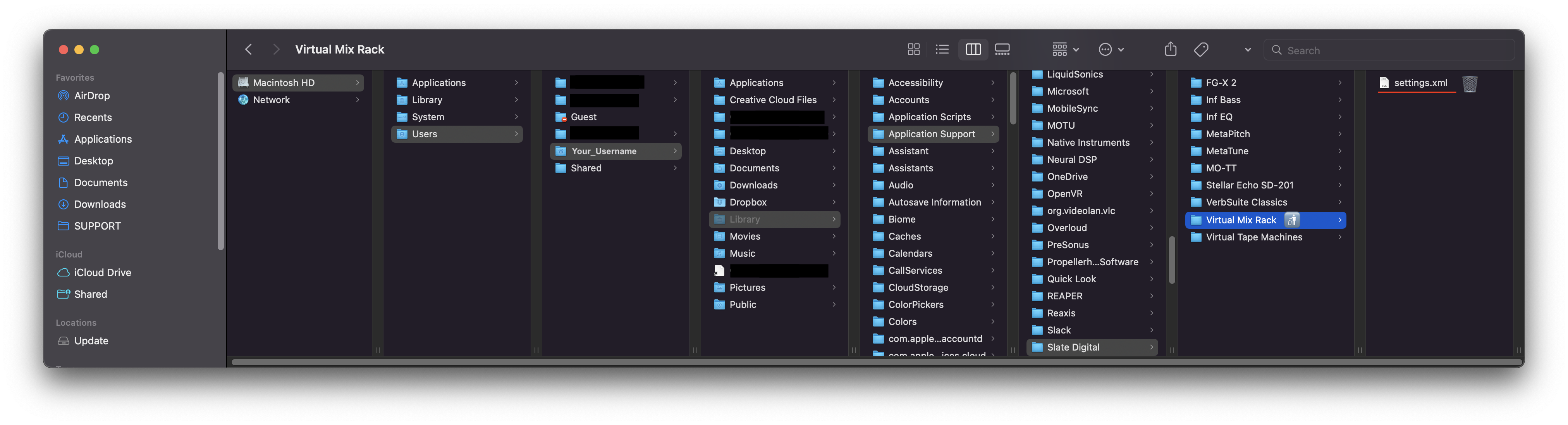Select Network in the first column
The image size is (1568, 425).
tap(271, 100)
